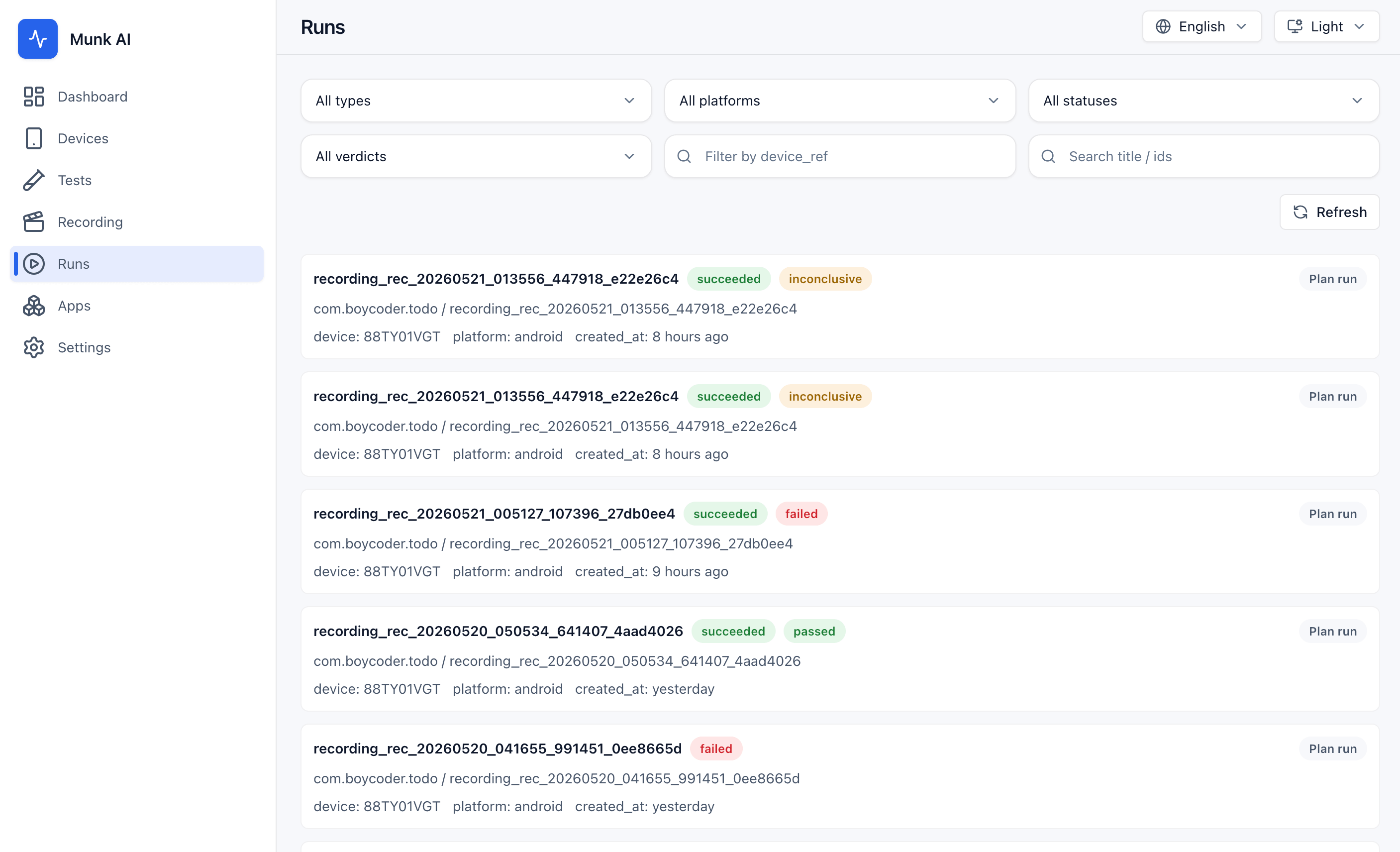This screenshot has width=1400, height=852.
Task: Open run 041655_991451_0ee8665d title
Action: [497, 748]
